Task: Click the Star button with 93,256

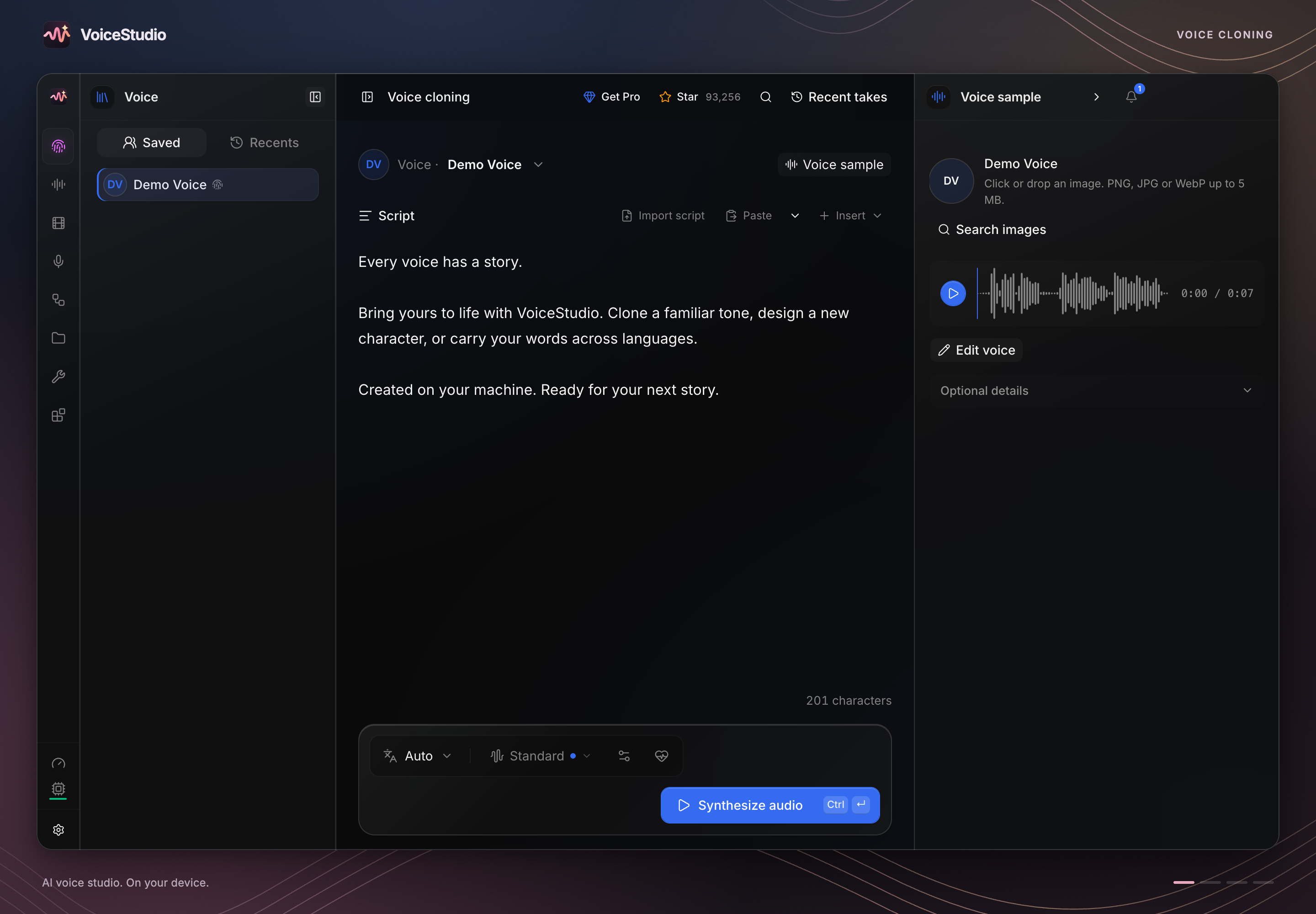Action: tap(700, 97)
